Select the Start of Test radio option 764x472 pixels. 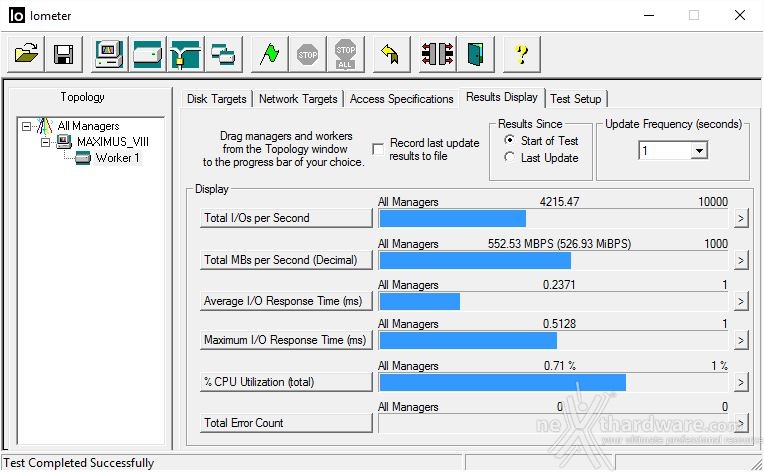(x=510, y=140)
